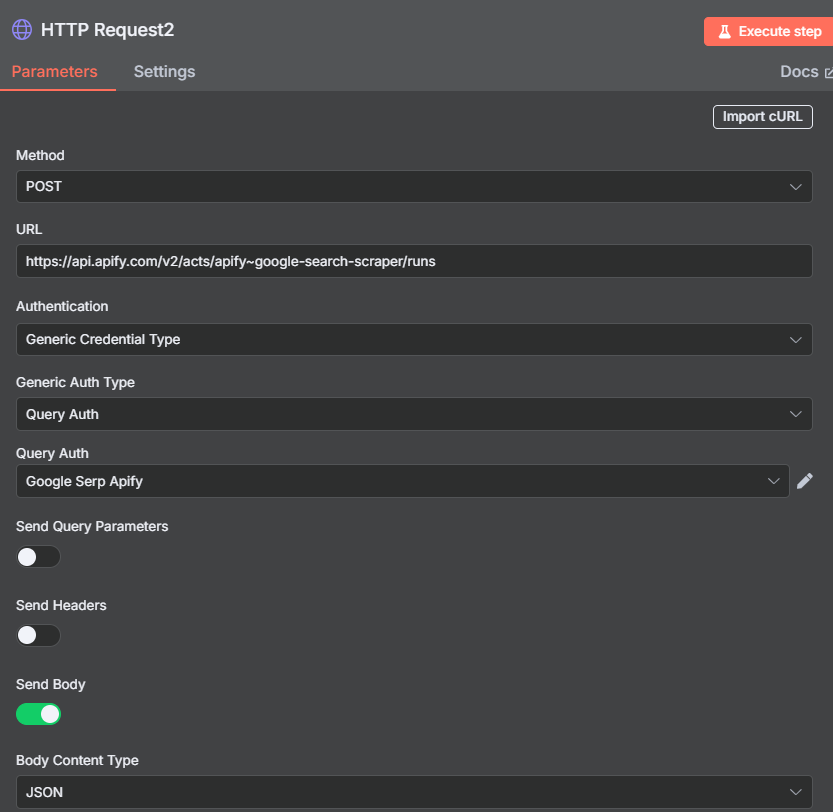The image size is (833, 812).
Task: Click inside the URL input field
Action: click(414, 261)
